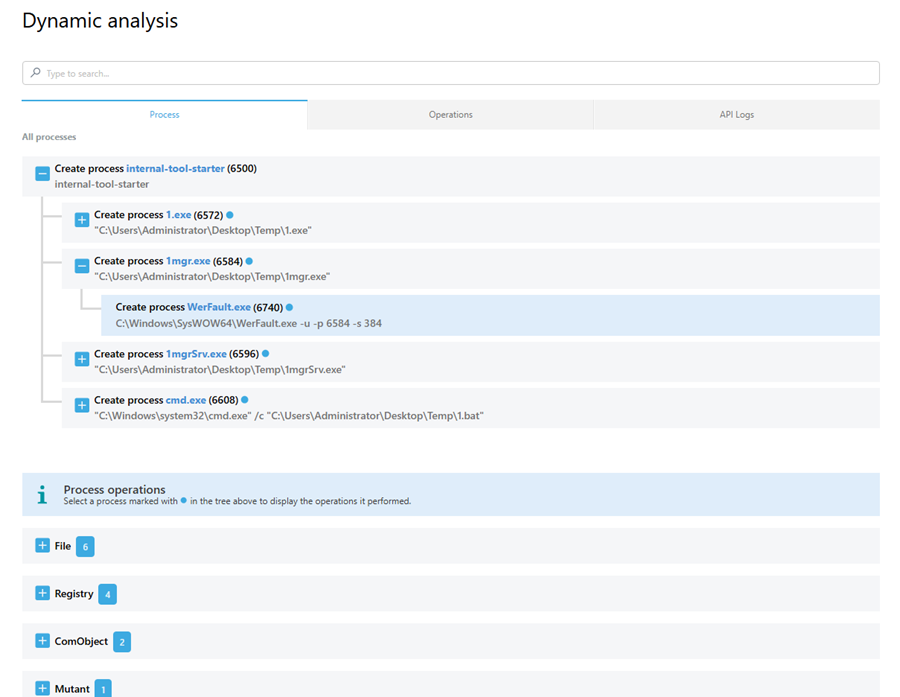Expand the File operations section
Screen dimensions: 900x697
point(42,546)
